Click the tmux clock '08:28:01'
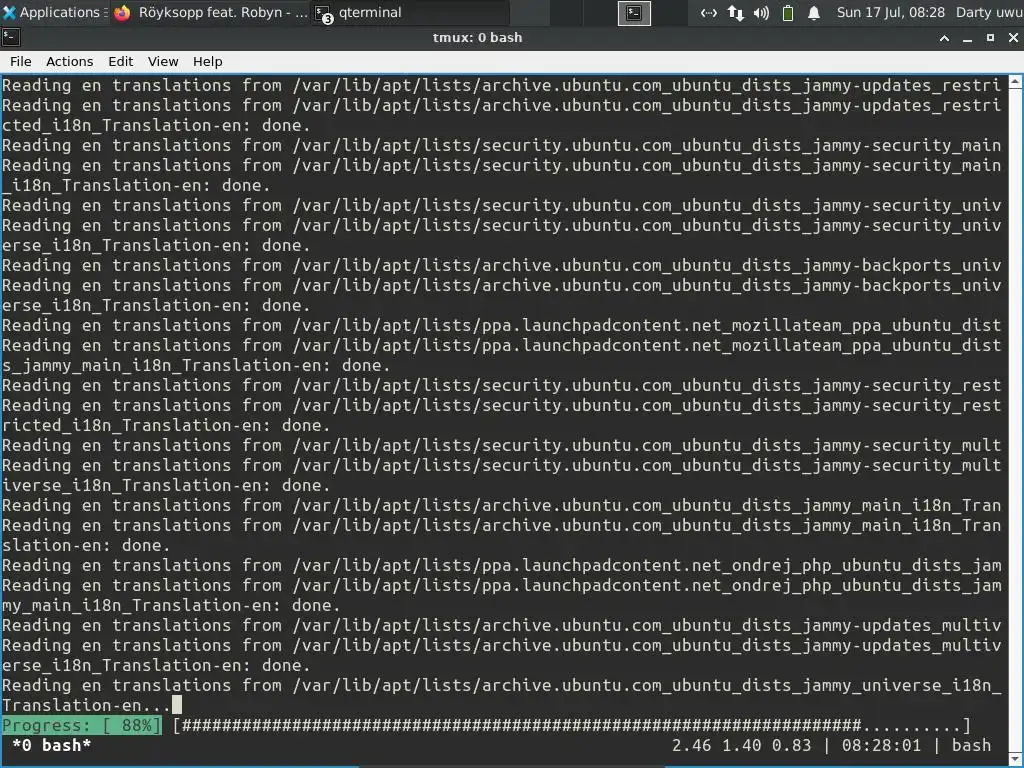1024x768 pixels. click(881, 745)
